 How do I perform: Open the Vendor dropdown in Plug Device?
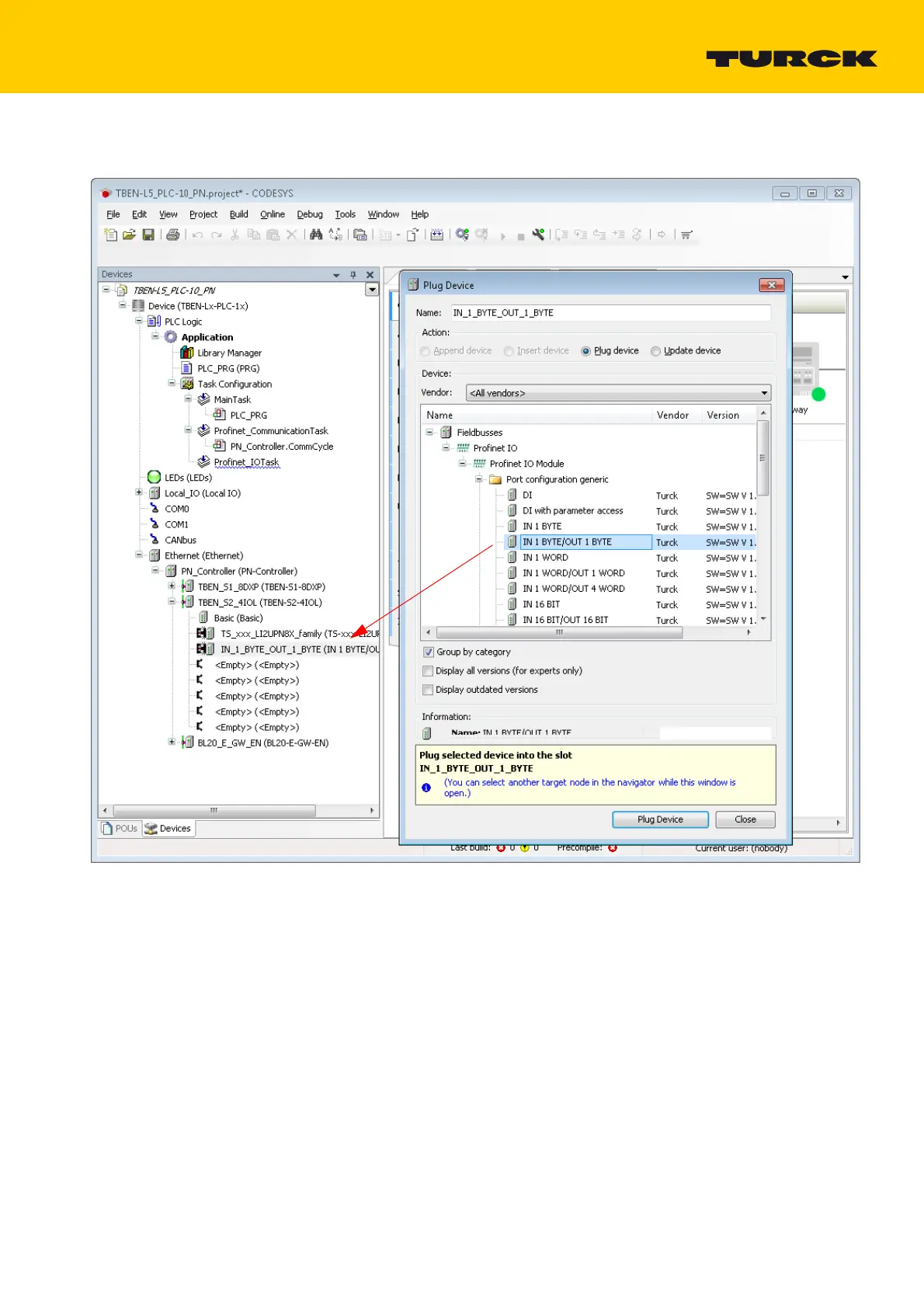(618, 393)
